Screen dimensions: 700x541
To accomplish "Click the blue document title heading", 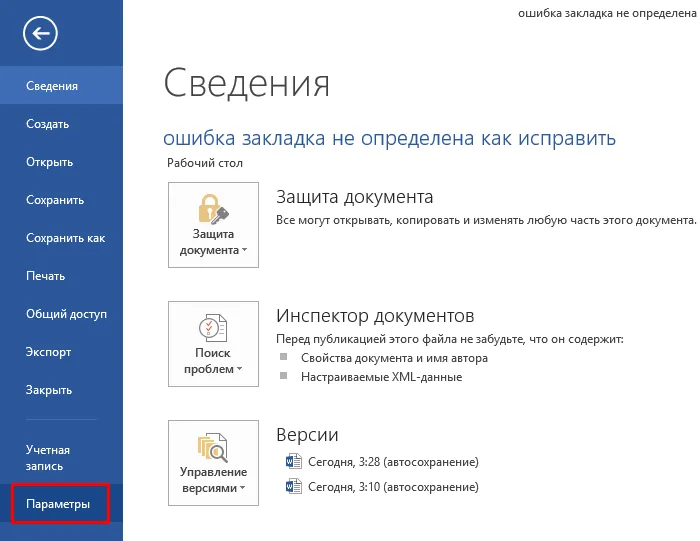I will [389, 138].
